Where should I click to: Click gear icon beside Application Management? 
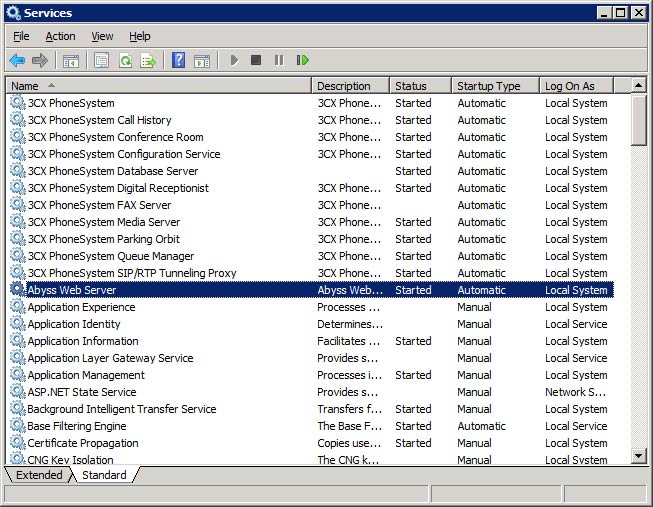pyautogui.click(x=17, y=375)
